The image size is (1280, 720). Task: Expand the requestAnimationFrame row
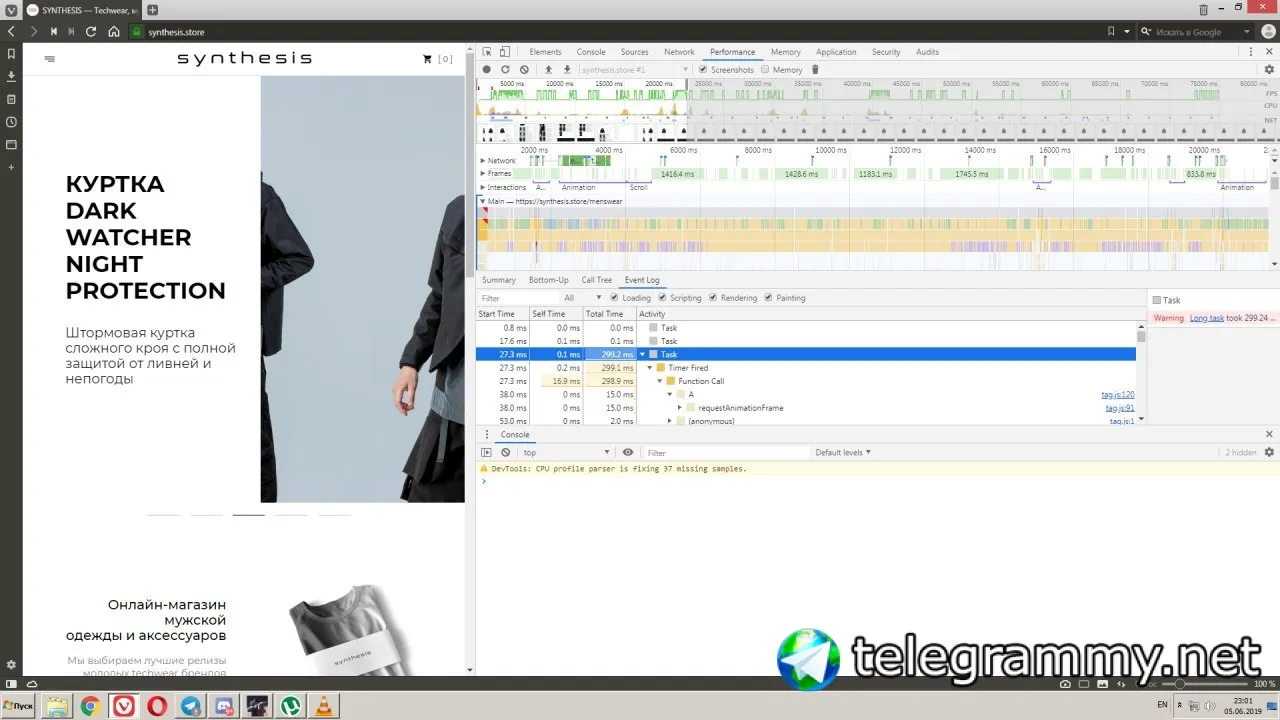click(x=680, y=408)
